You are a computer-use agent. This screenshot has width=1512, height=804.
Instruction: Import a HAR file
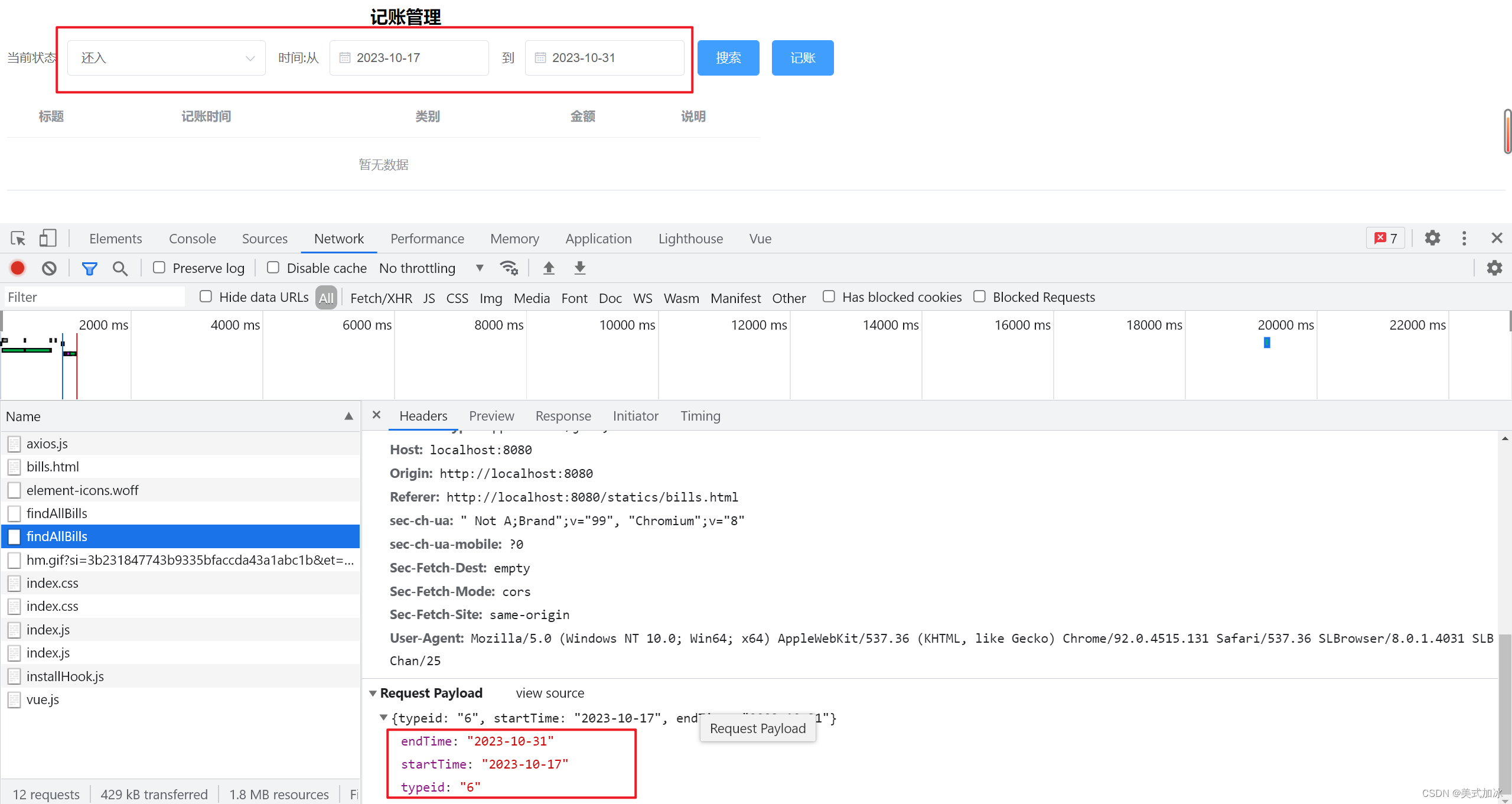point(548,268)
